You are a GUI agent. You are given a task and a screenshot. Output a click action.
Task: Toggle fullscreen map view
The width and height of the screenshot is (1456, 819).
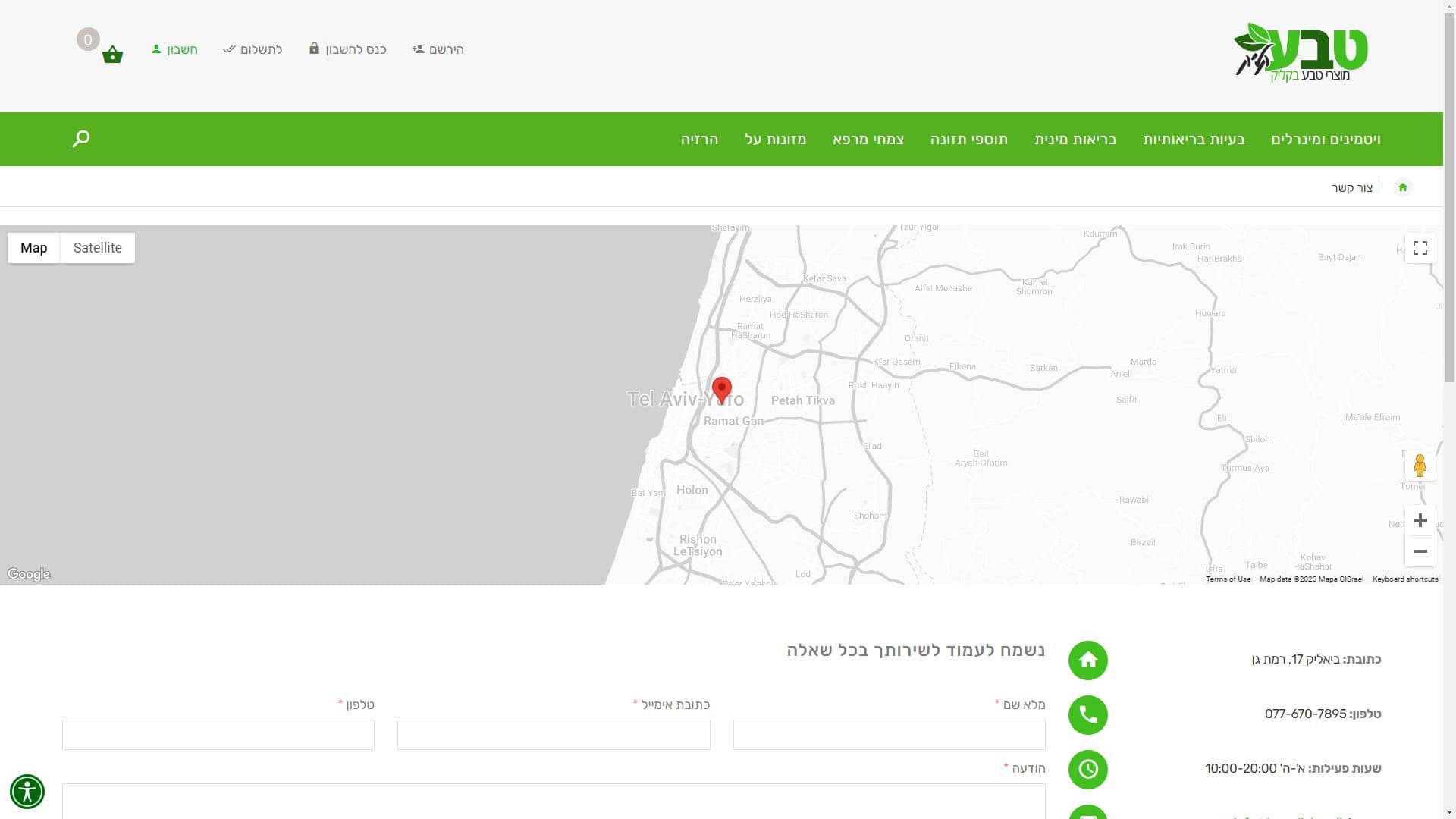click(x=1420, y=248)
